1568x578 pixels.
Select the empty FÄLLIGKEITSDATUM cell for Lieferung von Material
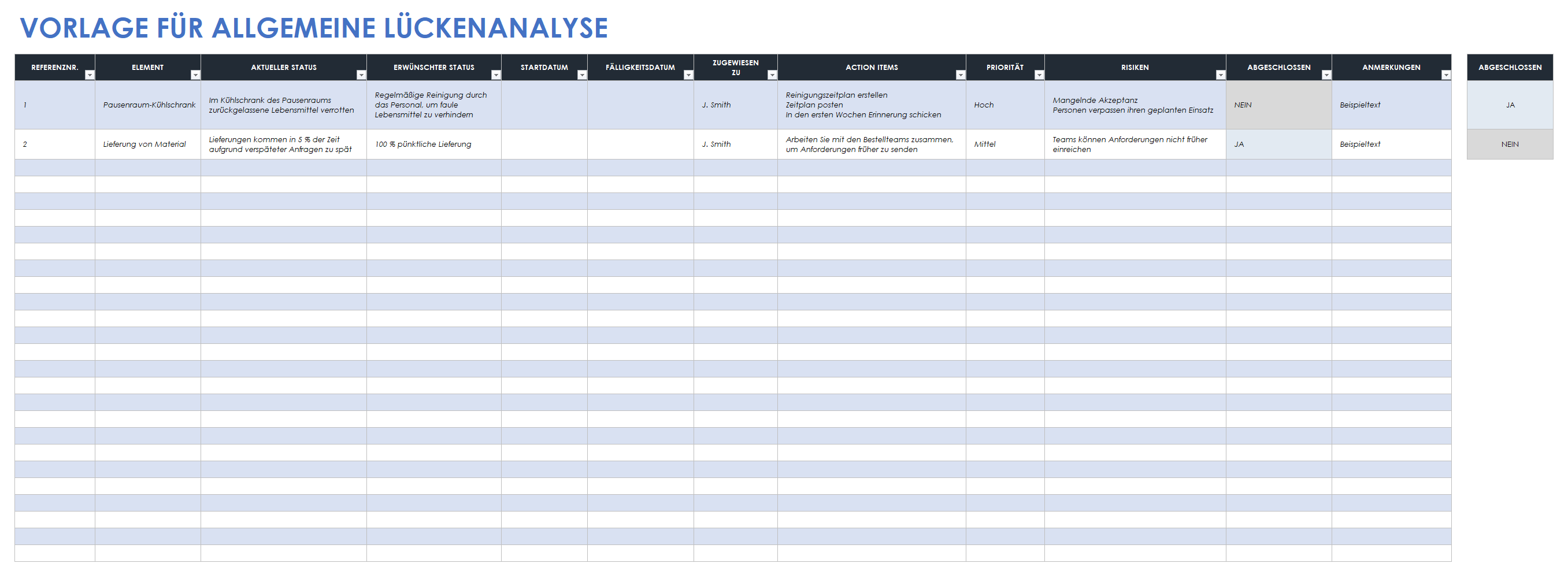[x=640, y=144]
